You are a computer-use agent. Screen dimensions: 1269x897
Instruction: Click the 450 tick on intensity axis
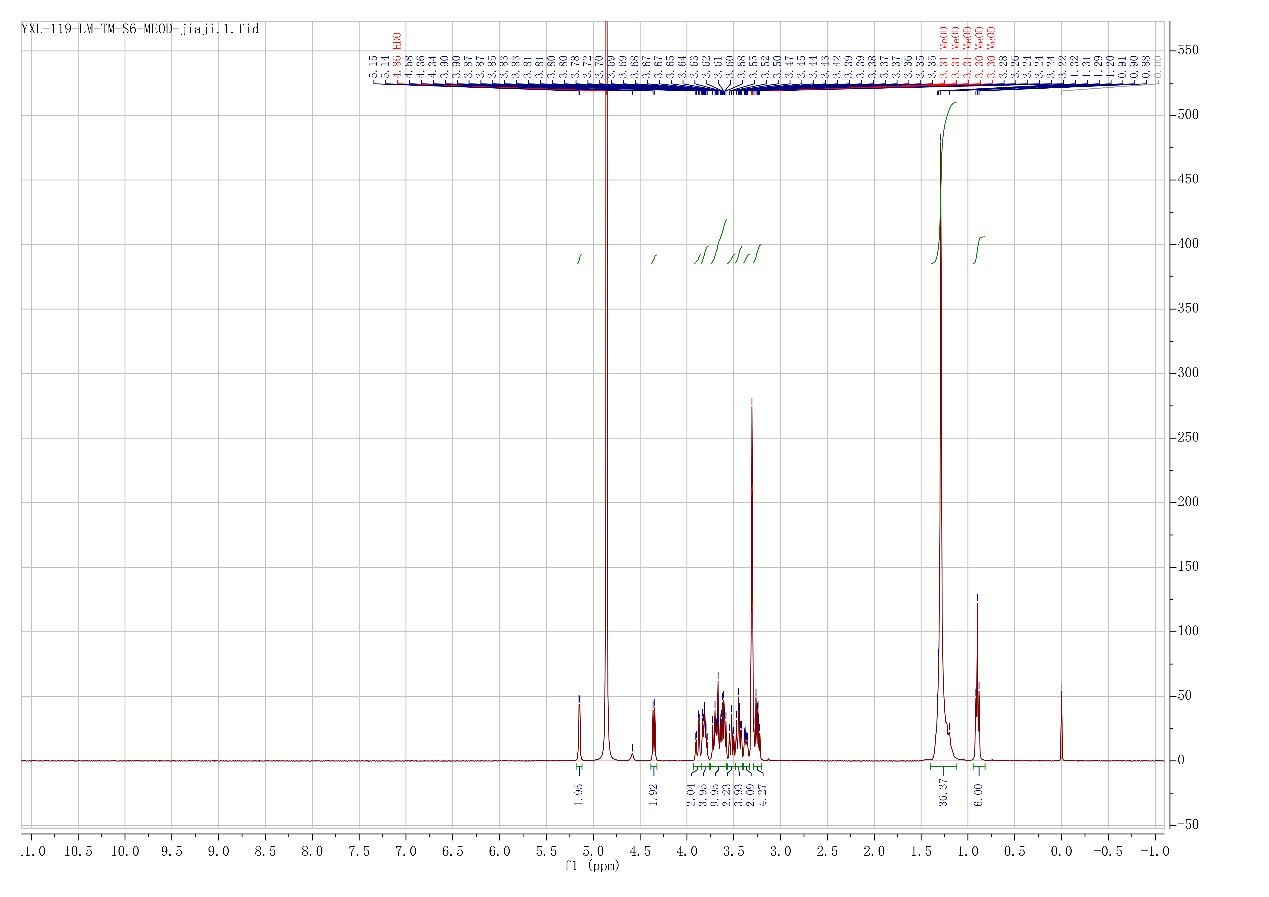[x=1189, y=180]
